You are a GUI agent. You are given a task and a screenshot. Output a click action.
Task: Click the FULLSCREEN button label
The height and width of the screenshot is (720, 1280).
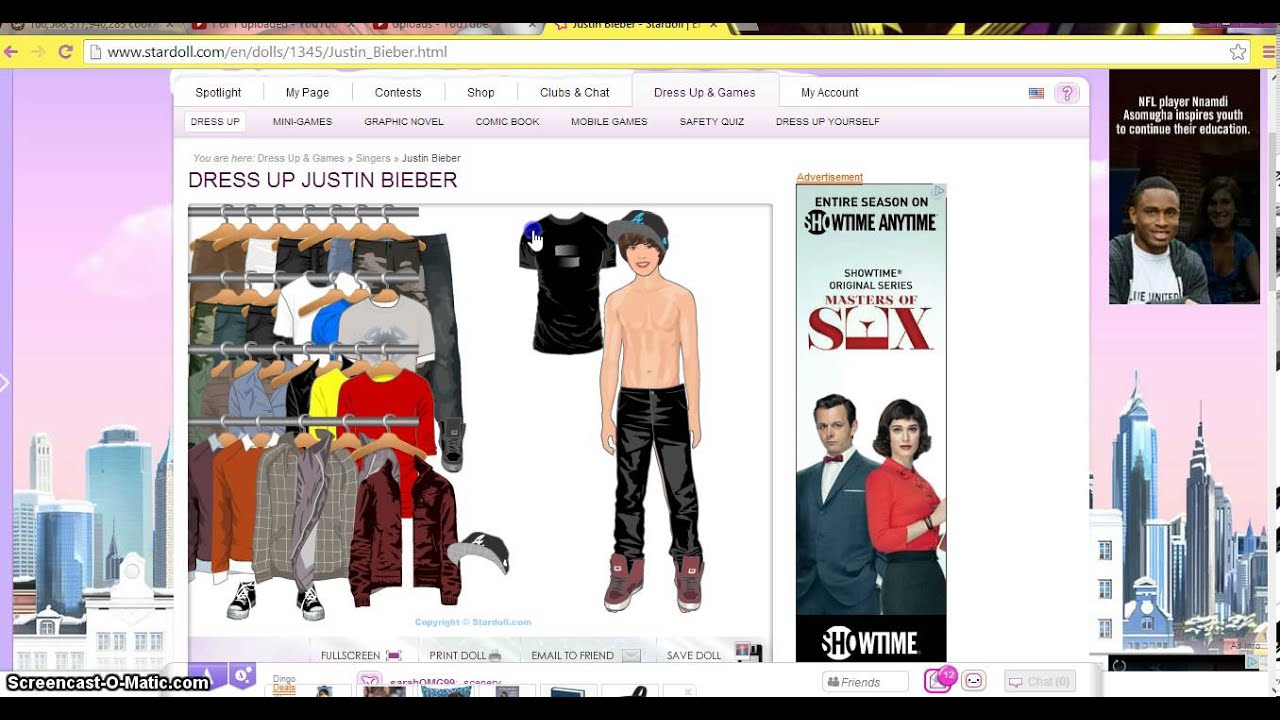350,656
